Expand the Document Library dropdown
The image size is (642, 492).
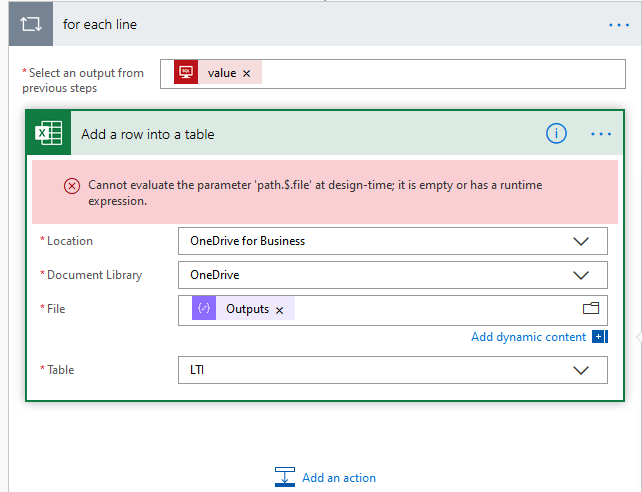coord(581,275)
